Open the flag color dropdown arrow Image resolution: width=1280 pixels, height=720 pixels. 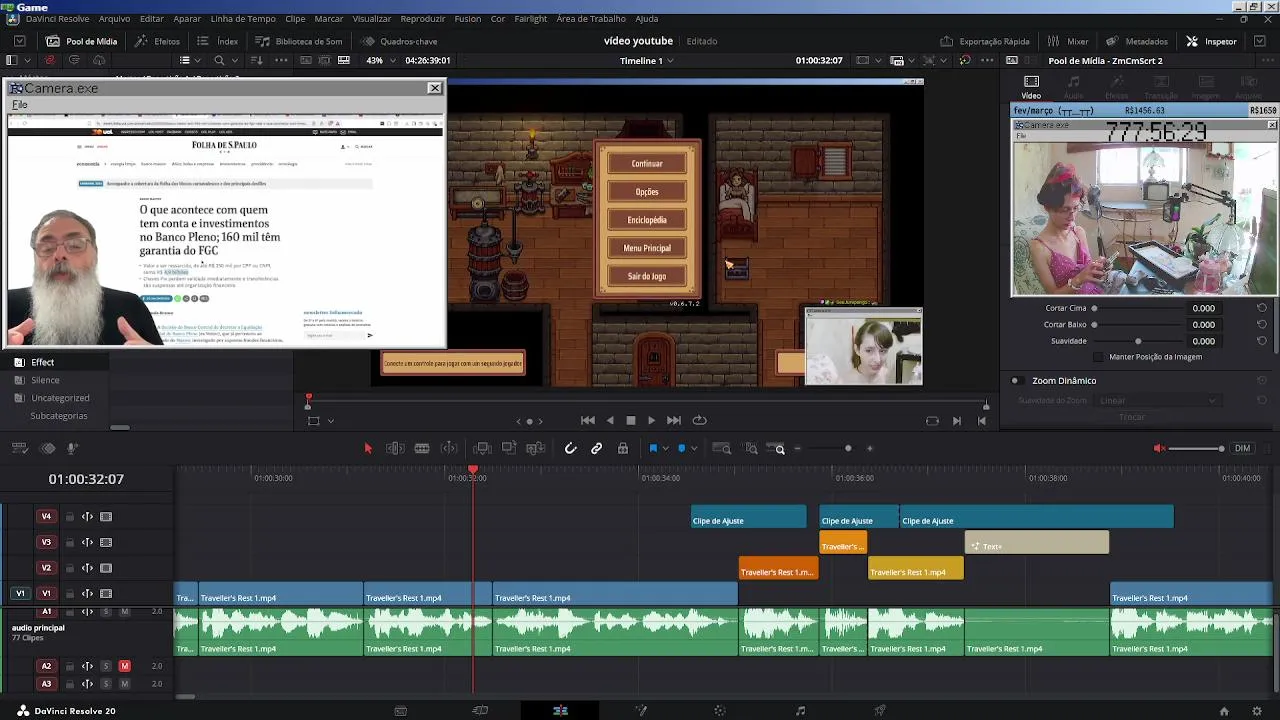pyautogui.click(x=665, y=449)
